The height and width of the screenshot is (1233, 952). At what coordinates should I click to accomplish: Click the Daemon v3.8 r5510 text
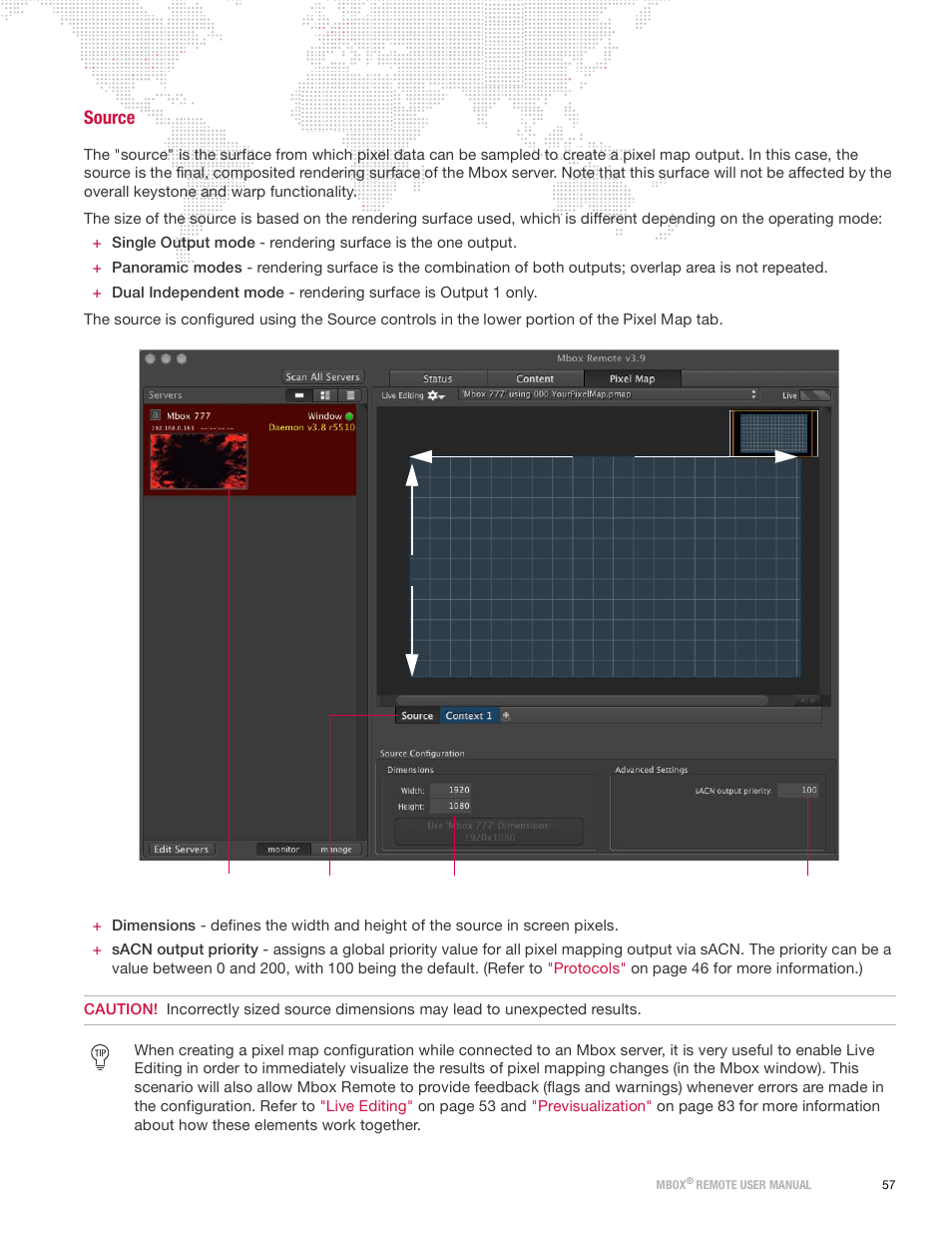pyautogui.click(x=311, y=427)
